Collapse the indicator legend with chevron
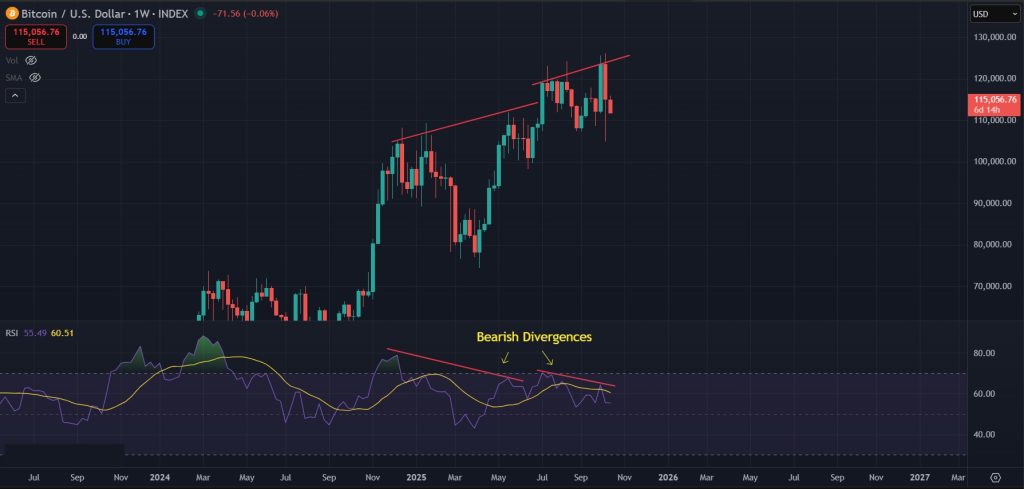Screen dimensions: 1024x489 pyautogui.click(x=16, y=96)
